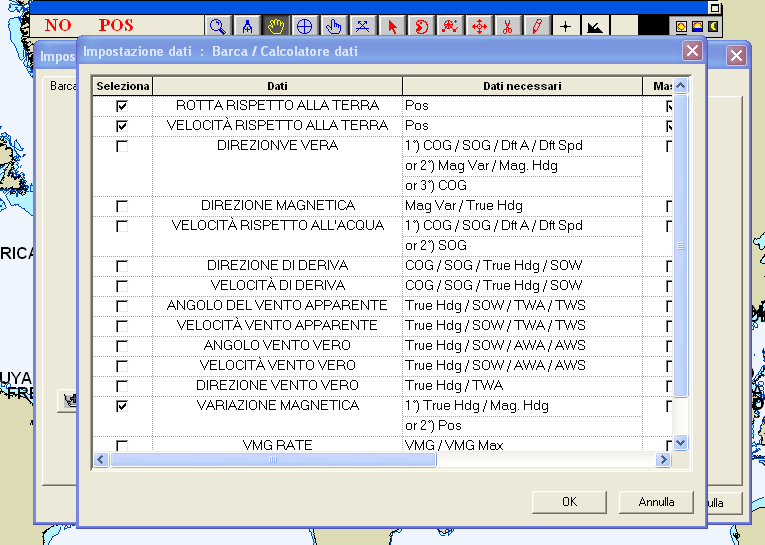Click the red POS status text
Viewport: 765px width, 545px height.
click(x=116, y=25)
